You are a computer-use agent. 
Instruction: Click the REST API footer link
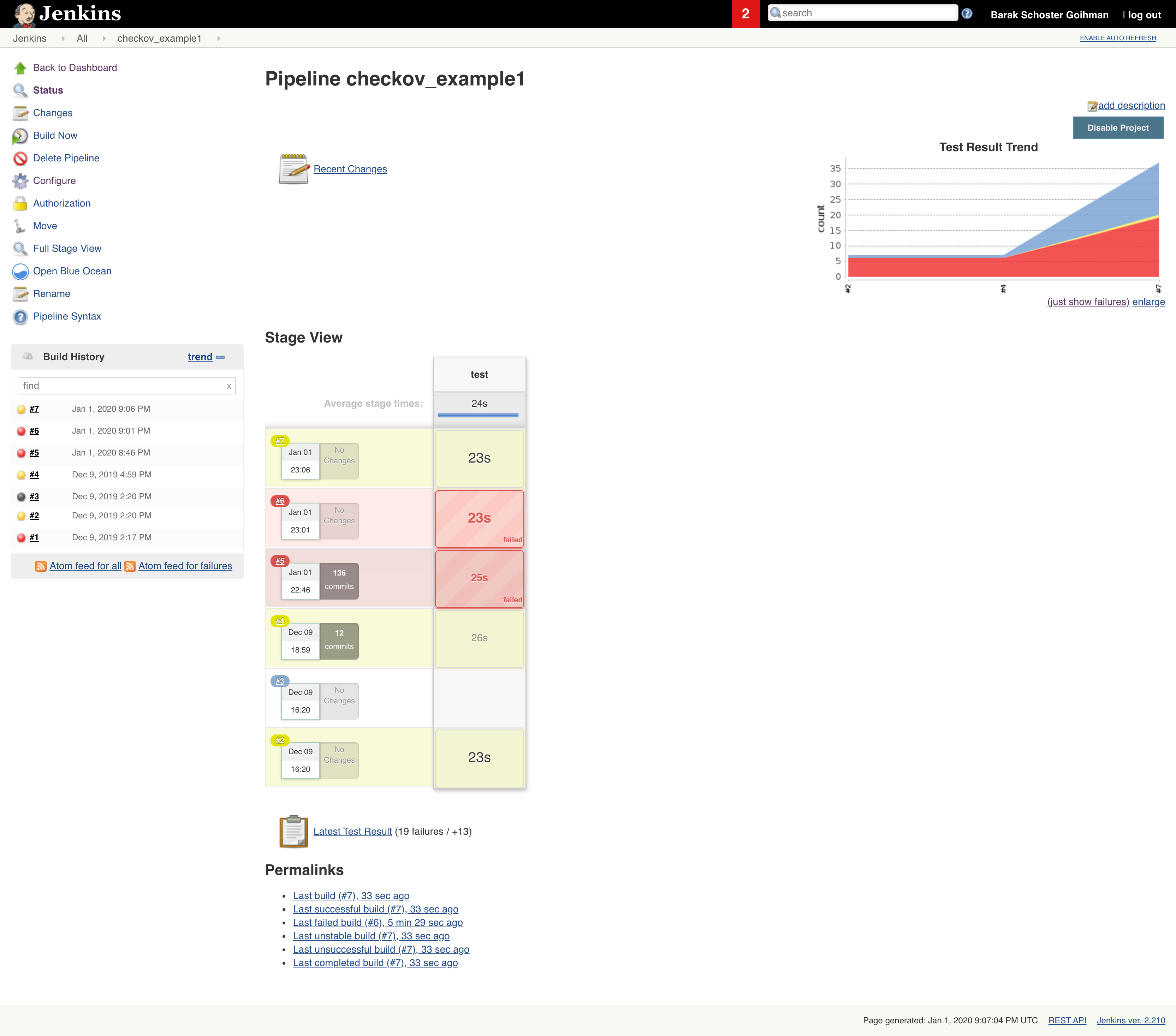coord(1067,1020)
